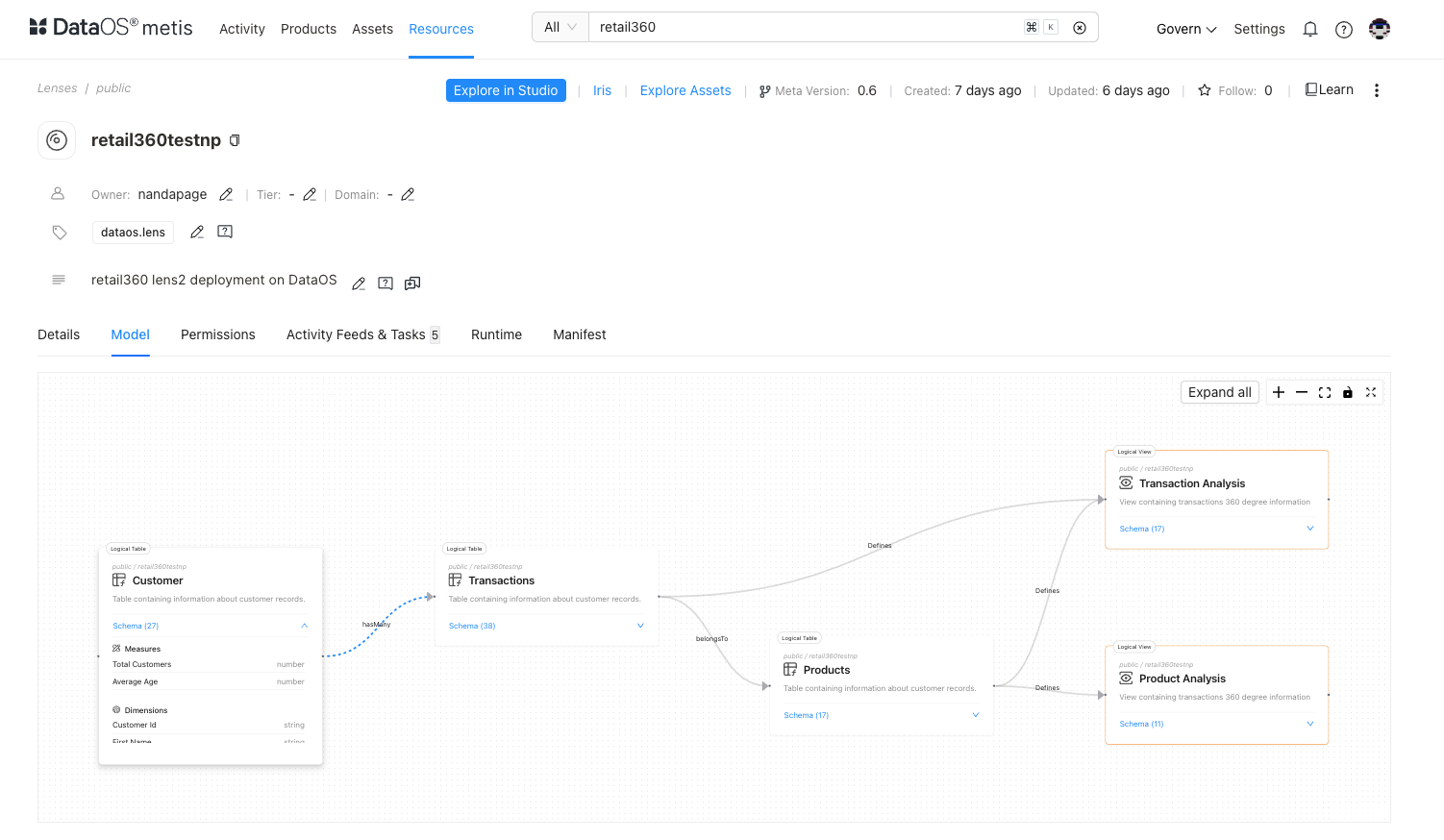
Task: Request a tag update via question icon
Action: pos(225,232)
